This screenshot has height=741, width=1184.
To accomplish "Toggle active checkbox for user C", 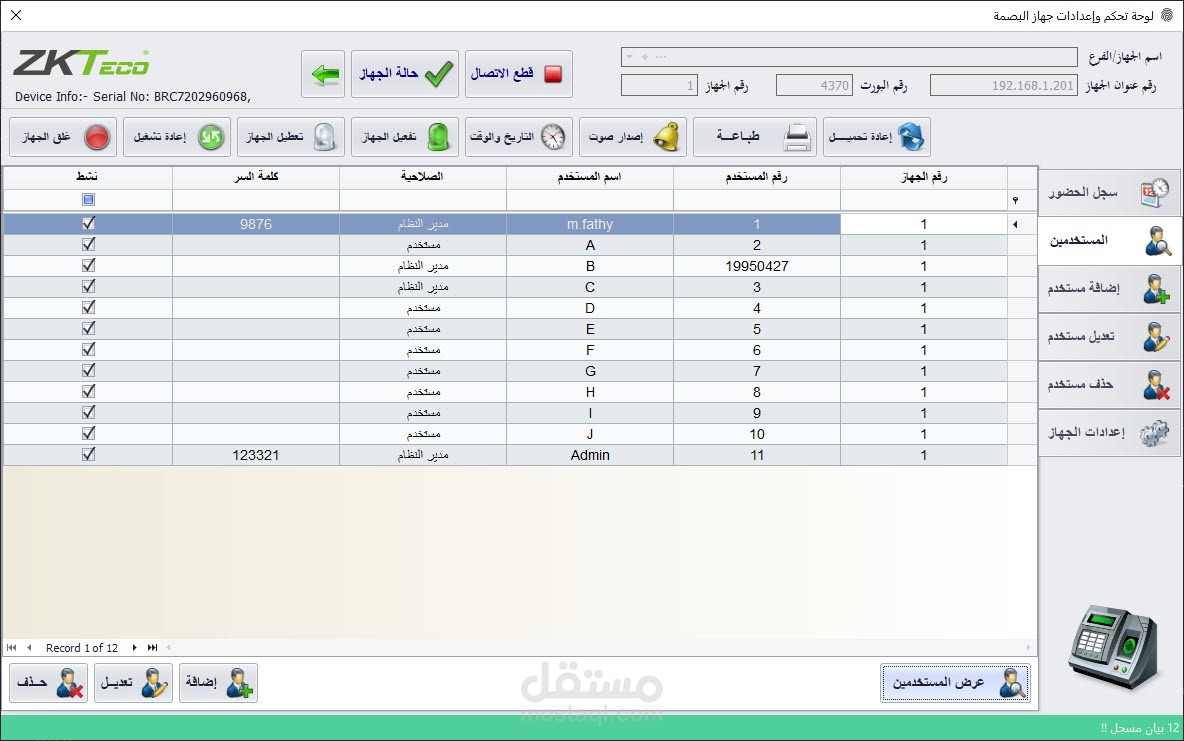I will point(88,286).
